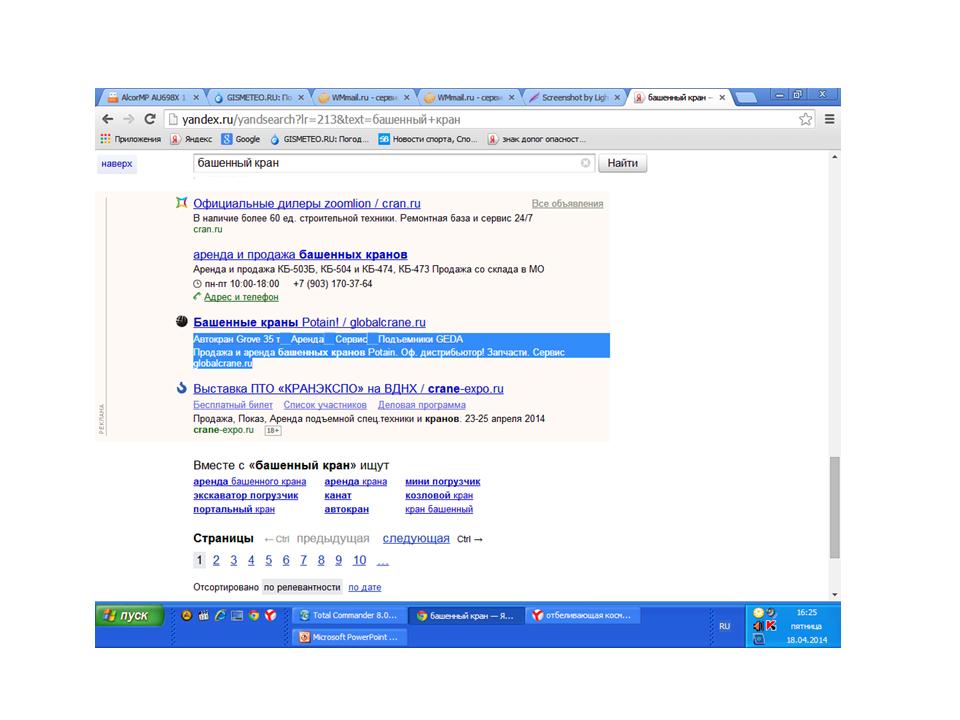Click the Kaspersky tray icon
Image resolution: width=960 pixels, height=720 pixels.
coord(771,626)
